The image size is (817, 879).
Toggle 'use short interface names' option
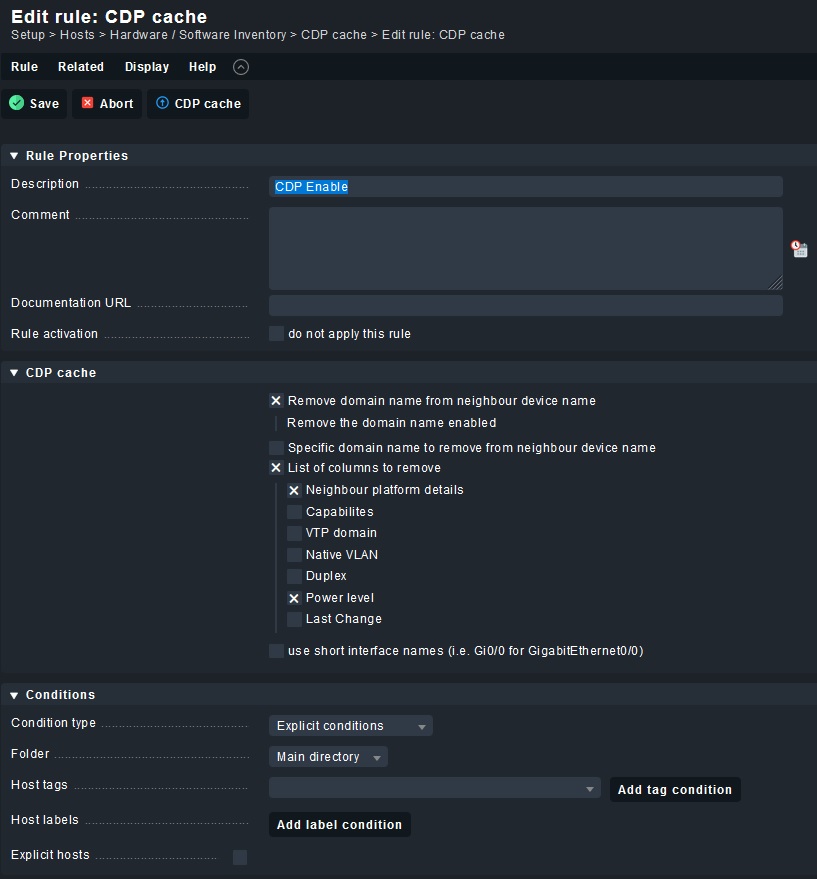(x=277, y=651)
